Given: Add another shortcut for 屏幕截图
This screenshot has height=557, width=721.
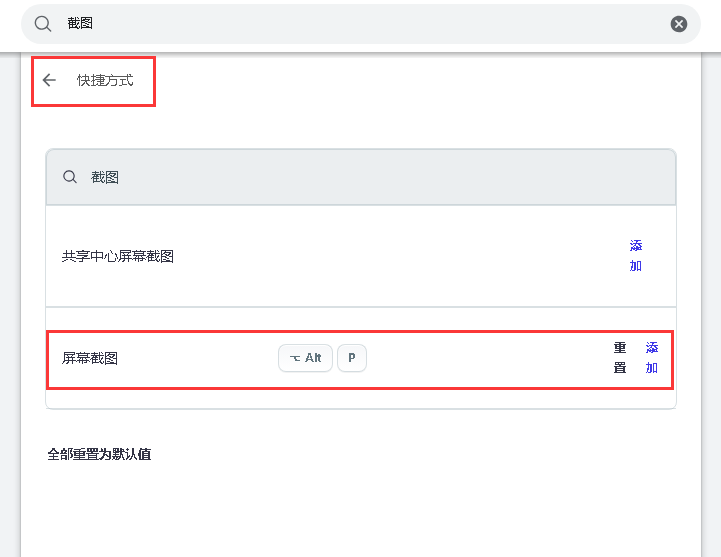Looking at the screenshot, I should [x=652, y=357].
